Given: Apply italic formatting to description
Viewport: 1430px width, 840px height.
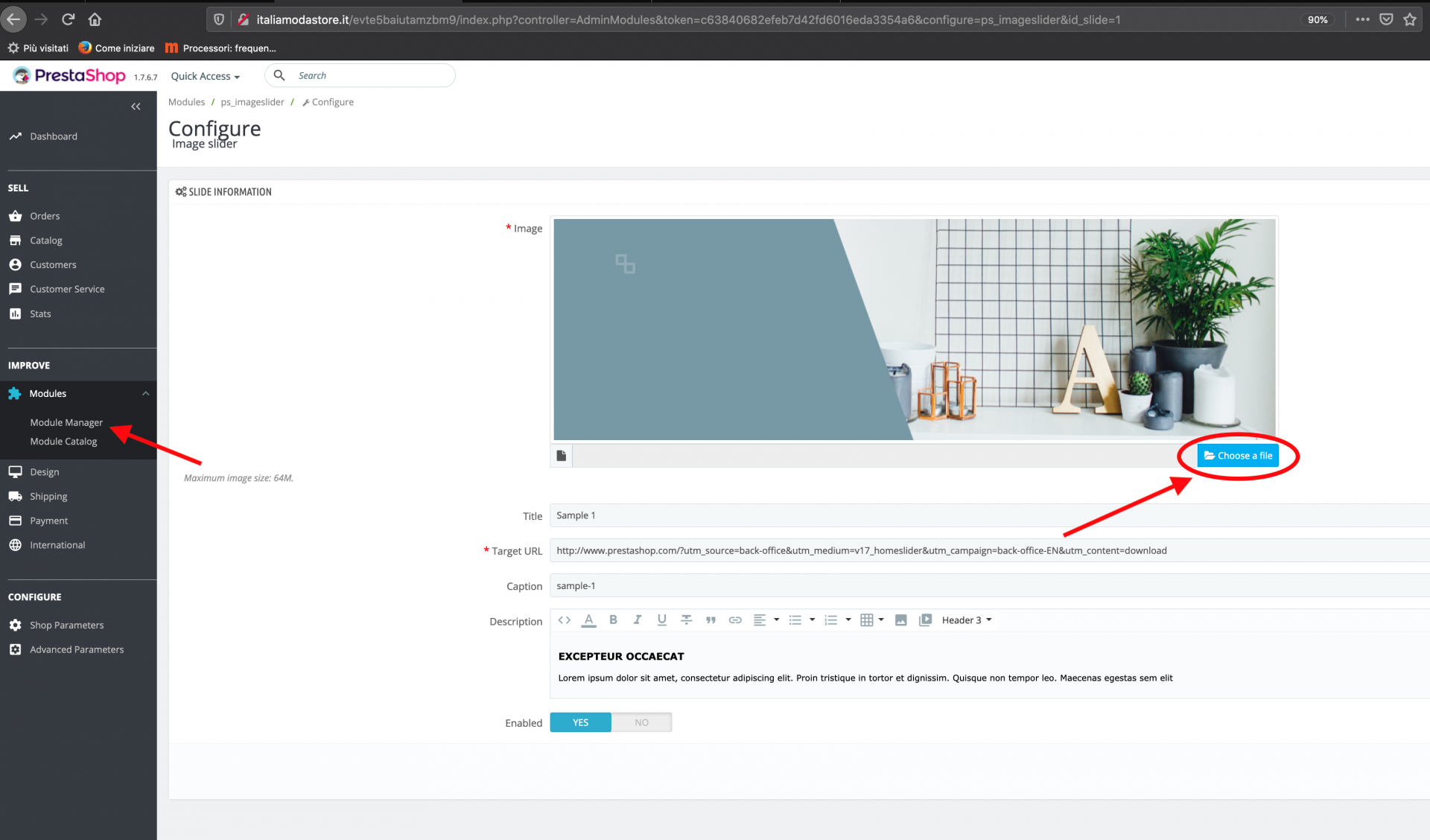Looking at the screenshot, I should click(638, 620).
